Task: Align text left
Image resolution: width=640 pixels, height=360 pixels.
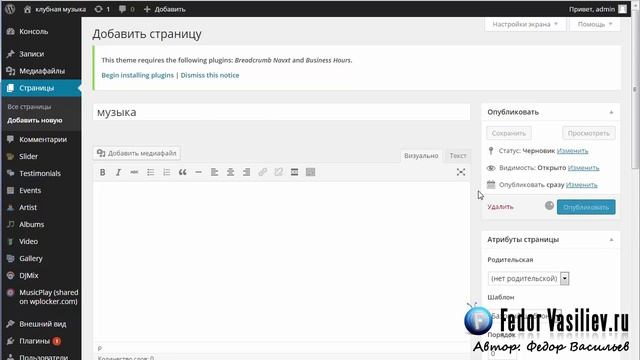Action: coord(214,172)
